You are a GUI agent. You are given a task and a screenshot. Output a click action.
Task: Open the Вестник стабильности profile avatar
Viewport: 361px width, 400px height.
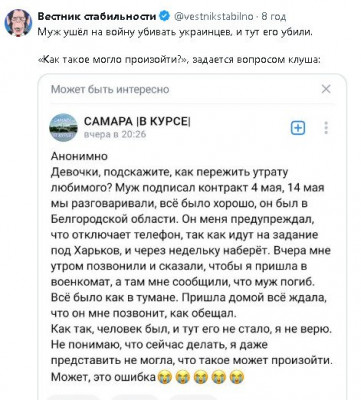click(18, 22)
